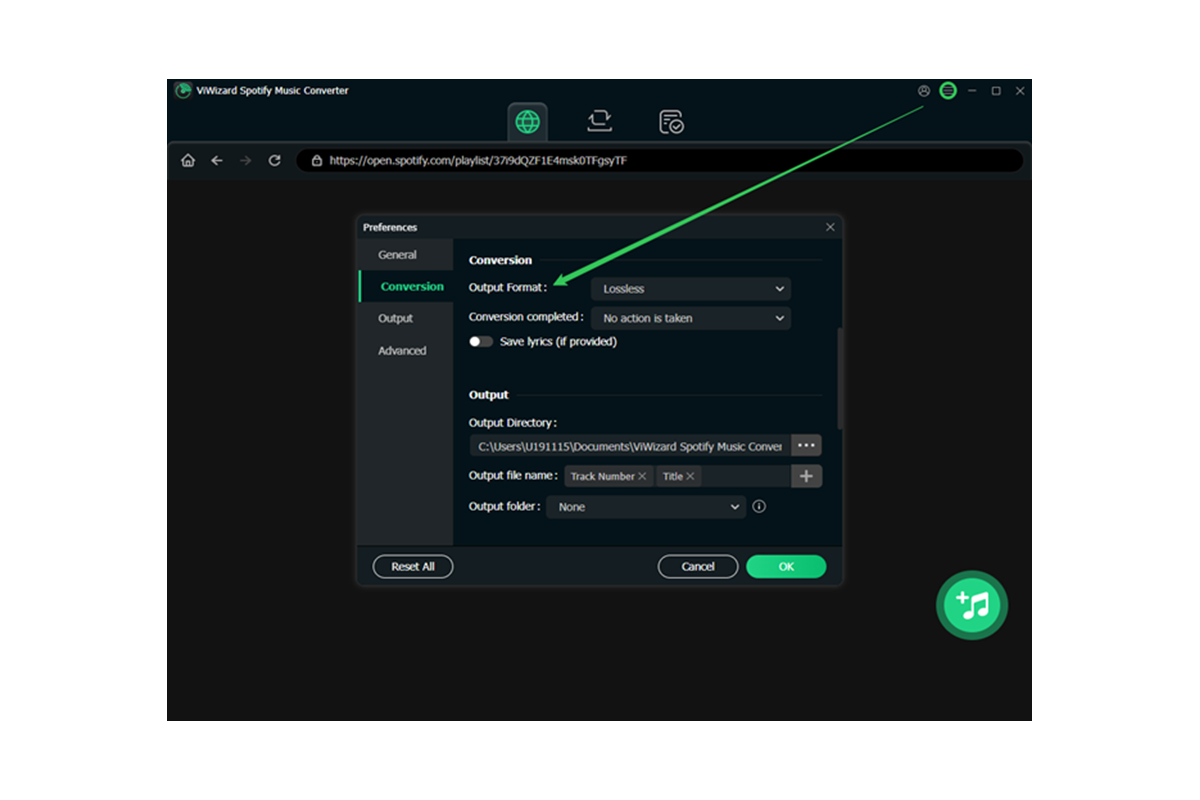The width and height of the screenshot is (1200, 800).
Task: Remove the Track Number filename tag
Action: 644,476
